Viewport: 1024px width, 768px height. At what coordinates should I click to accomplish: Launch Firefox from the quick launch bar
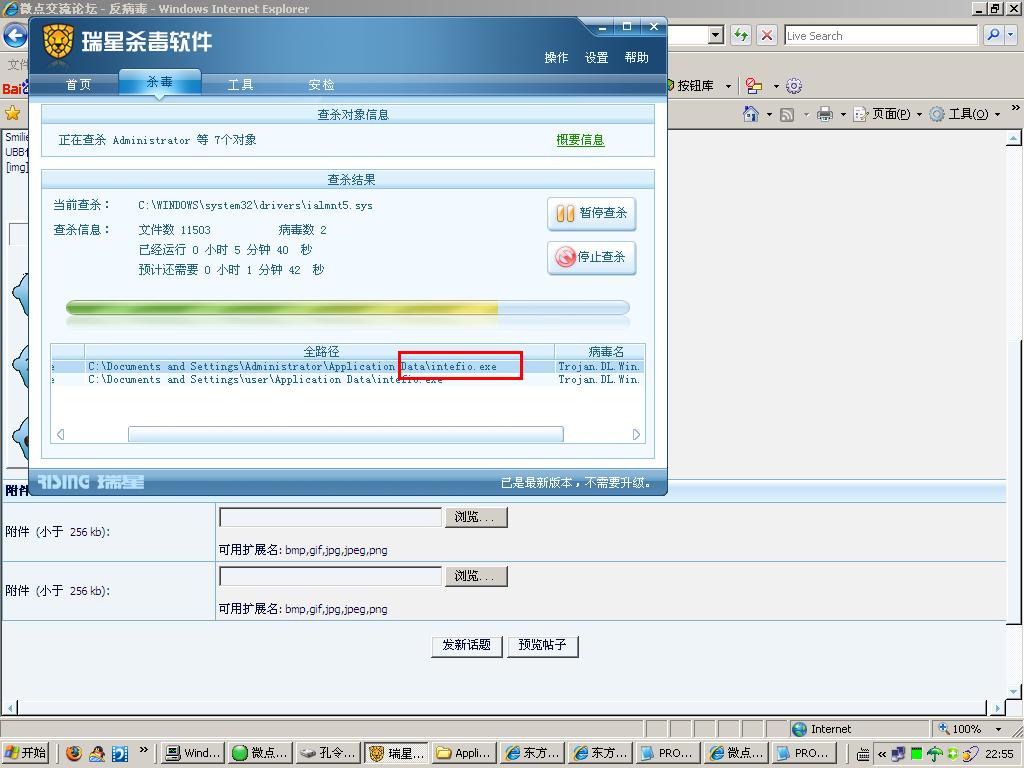click(74, 753)
